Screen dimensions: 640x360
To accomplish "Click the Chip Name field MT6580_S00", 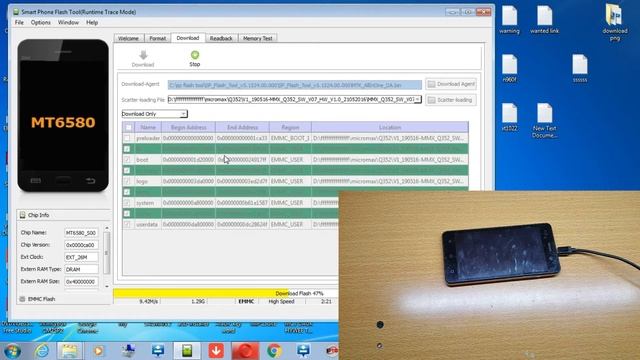I will [81, 233].
